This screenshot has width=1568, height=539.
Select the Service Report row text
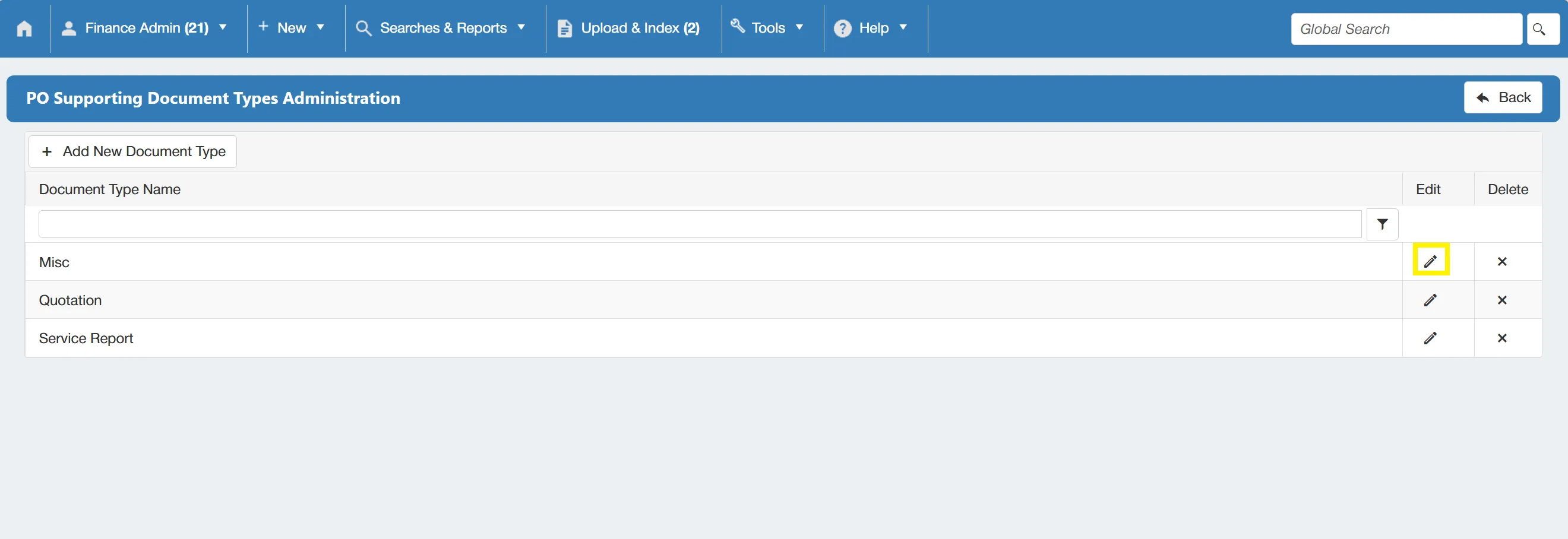(x=86, y=338)
